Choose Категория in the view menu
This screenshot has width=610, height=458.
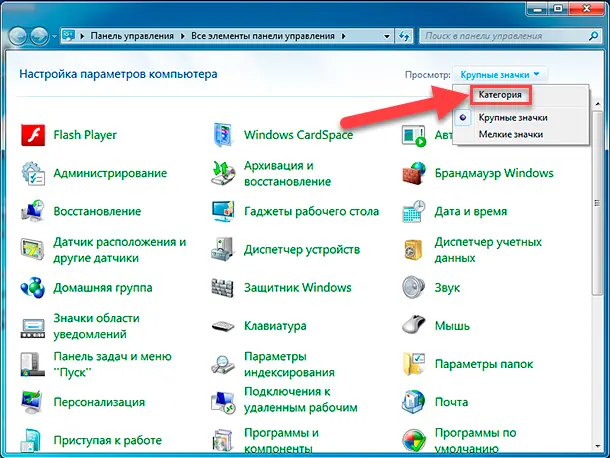[500, 95]
